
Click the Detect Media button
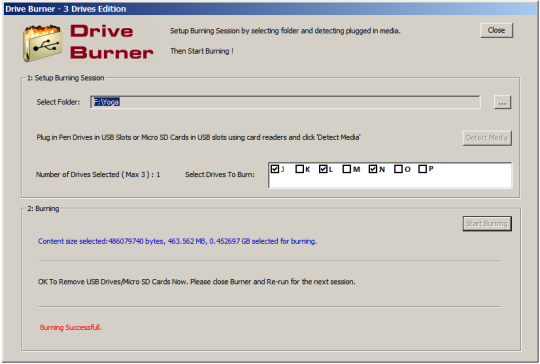tap(487, 138)
